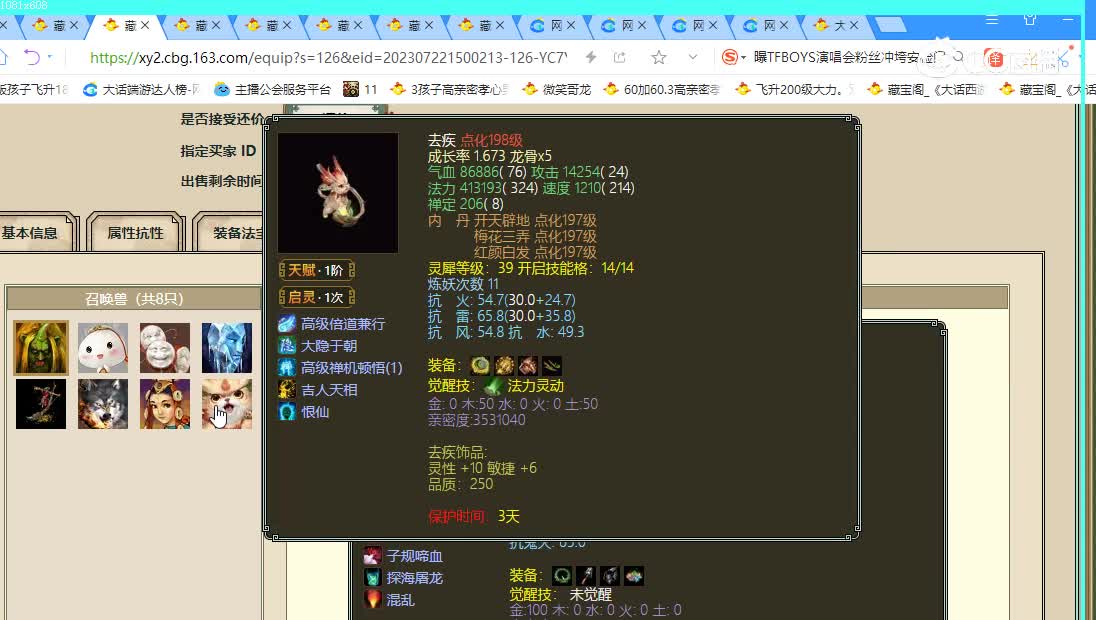Open the bookmark labeled 11
The width and height of the screenshot is (1096, 620).
click(361, 89)
